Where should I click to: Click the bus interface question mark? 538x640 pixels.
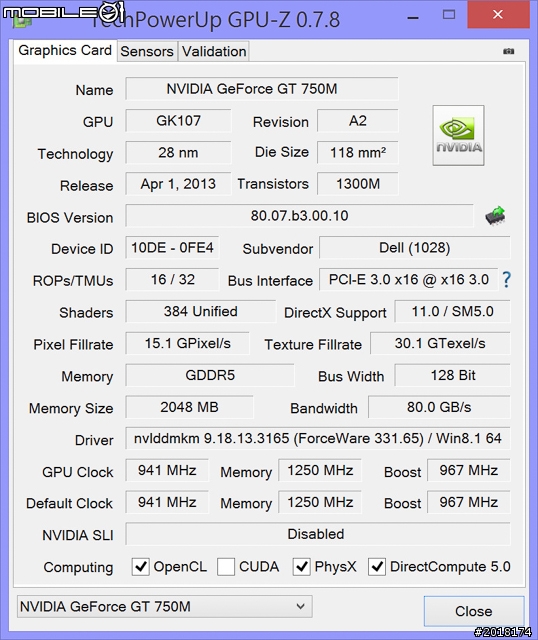point(506,280)
